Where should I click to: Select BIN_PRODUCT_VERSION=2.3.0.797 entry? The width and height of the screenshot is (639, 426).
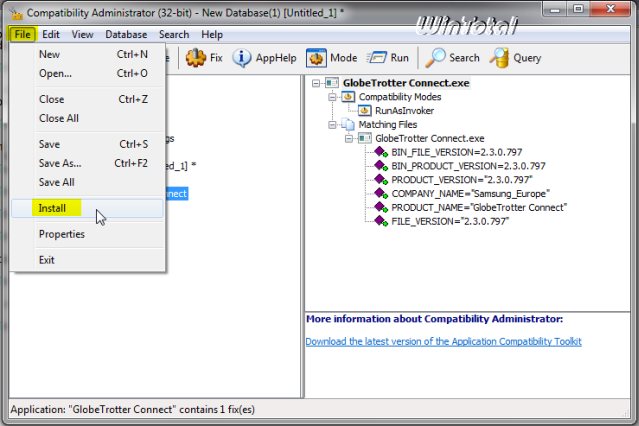[468, 166]
